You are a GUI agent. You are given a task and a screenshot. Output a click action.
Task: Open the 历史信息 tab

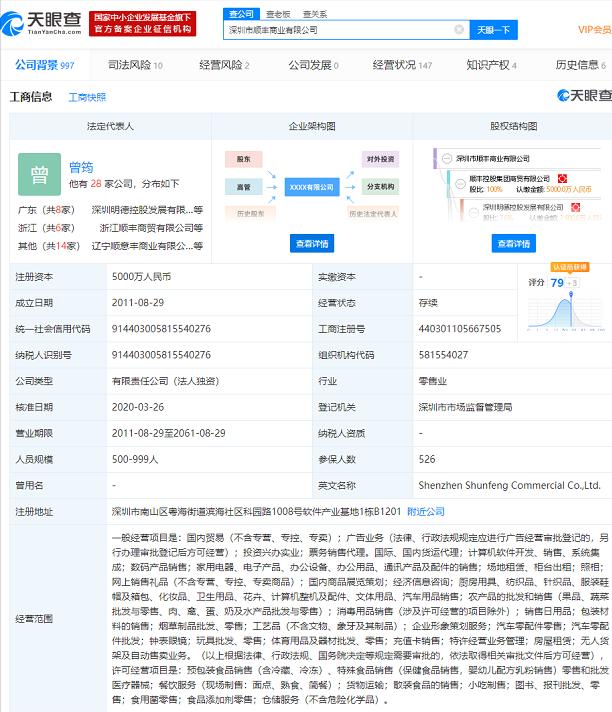580,65
